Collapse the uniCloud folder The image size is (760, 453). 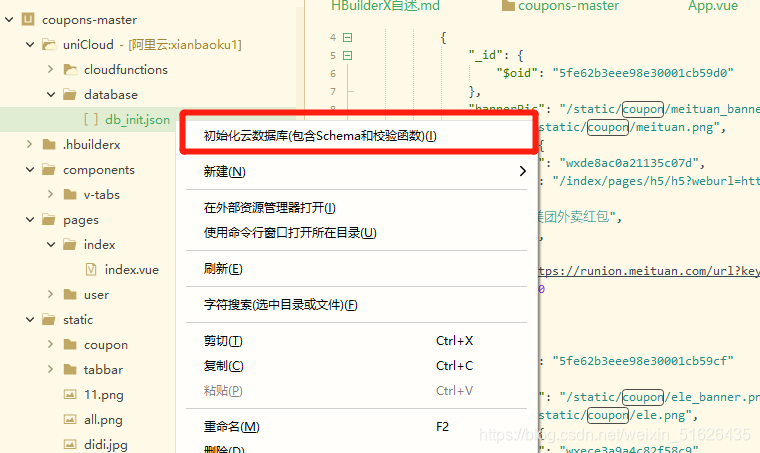click(x=30, y=45)
